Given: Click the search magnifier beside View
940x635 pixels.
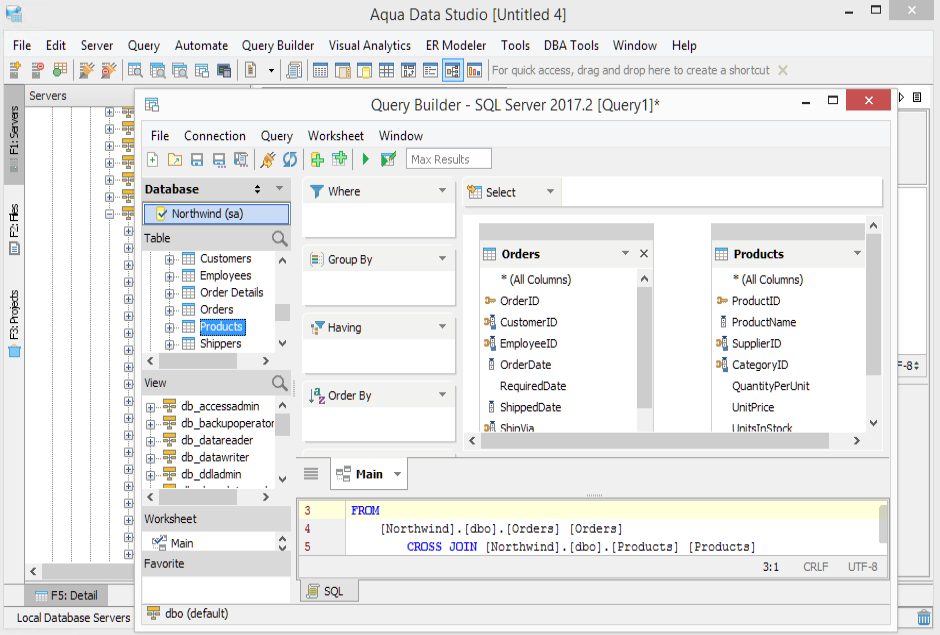Looking at the screenshot, I should (x=280, y=383).
